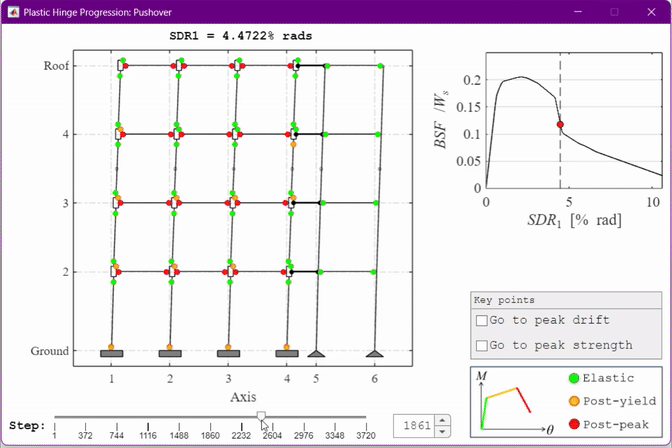
Task: Minimize the Plastic Hinge Progression window
Action: pos(578,12)
